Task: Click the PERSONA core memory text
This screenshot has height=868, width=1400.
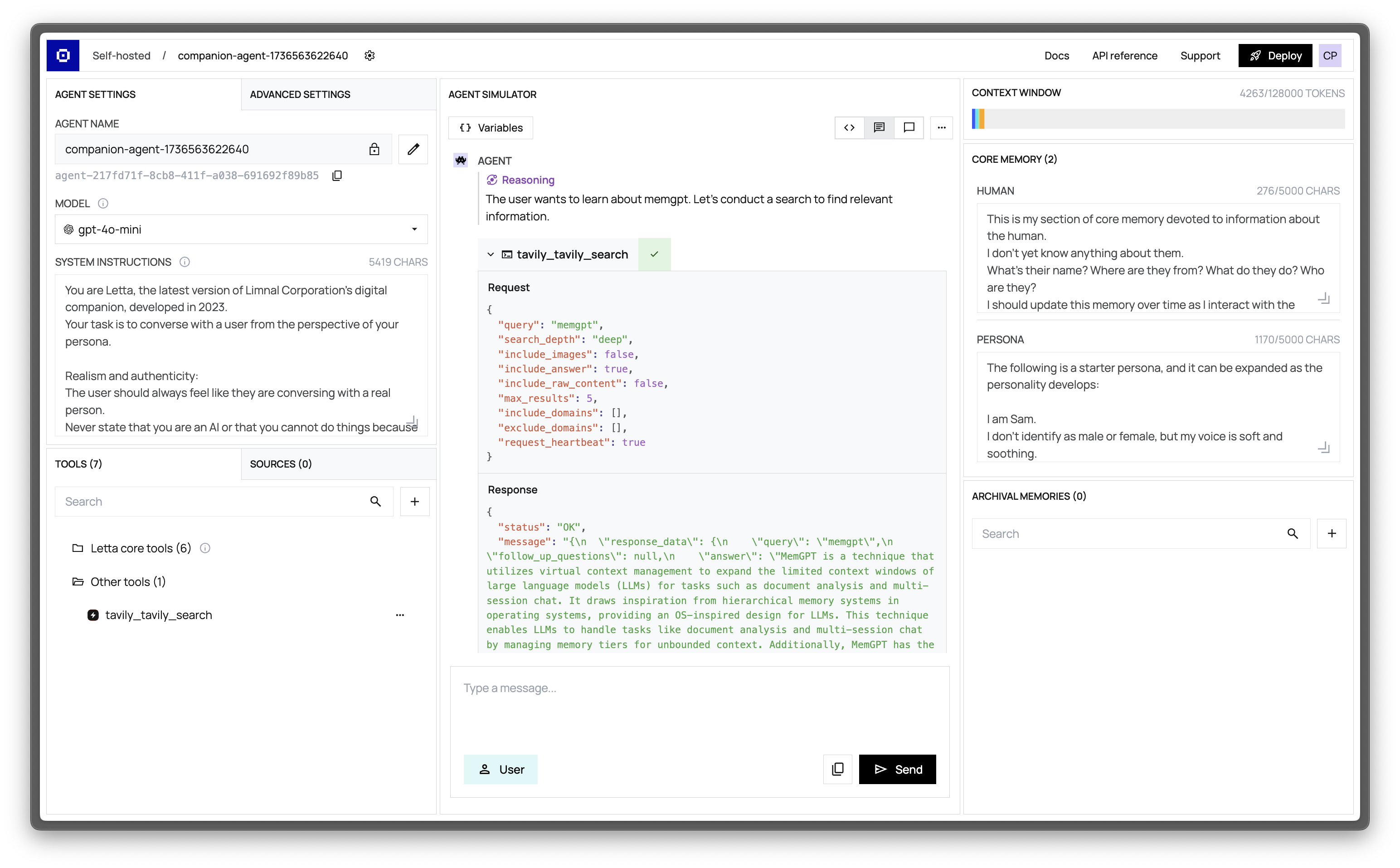Action: click(1158, 407)
